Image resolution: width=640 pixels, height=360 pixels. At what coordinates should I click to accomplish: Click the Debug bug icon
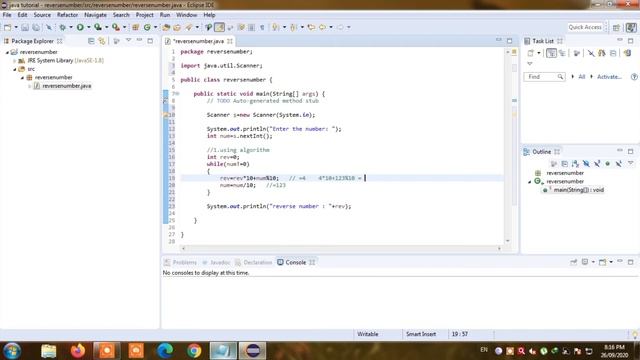click(x=62, y=27)
